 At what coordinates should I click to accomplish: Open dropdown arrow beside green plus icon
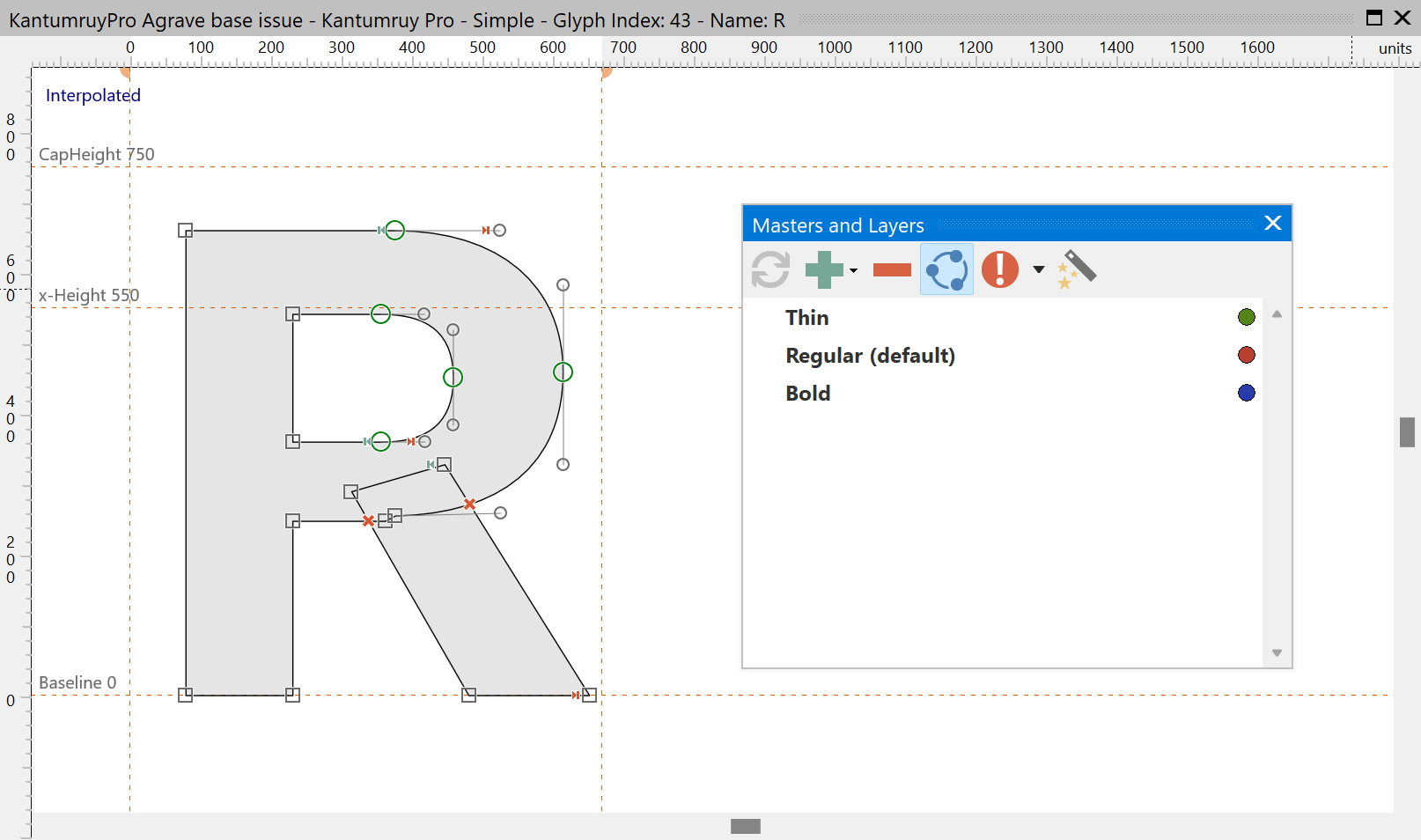click(853, 270)
